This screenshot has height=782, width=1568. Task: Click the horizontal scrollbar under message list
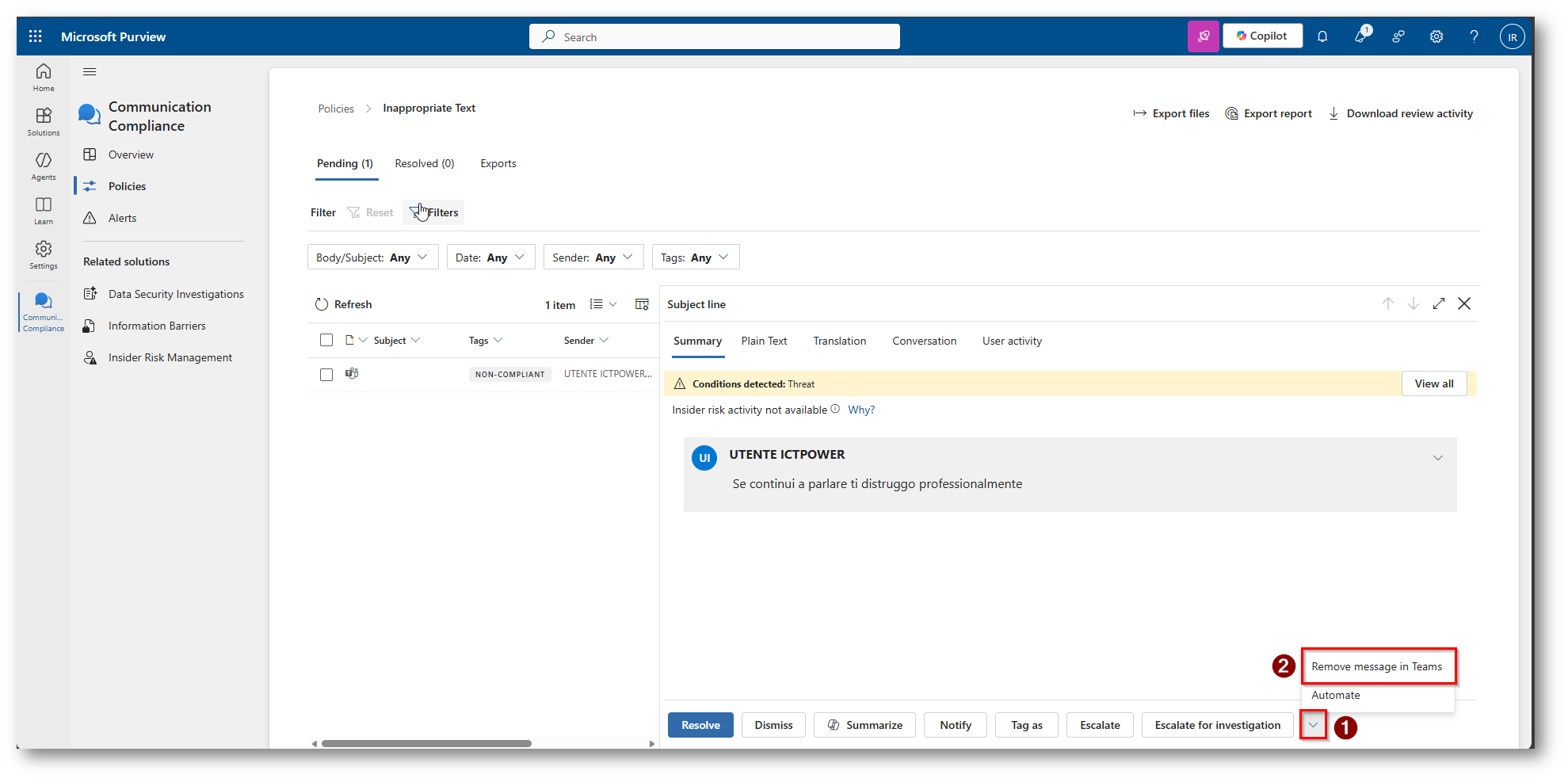[426, 743]
